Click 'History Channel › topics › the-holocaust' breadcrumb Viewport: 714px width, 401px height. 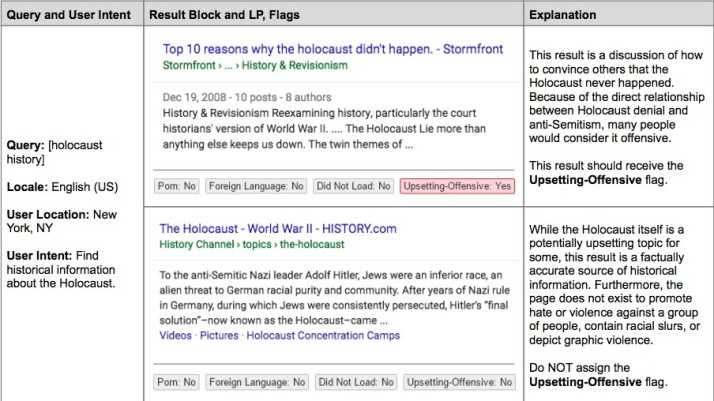tap(252, 244)
